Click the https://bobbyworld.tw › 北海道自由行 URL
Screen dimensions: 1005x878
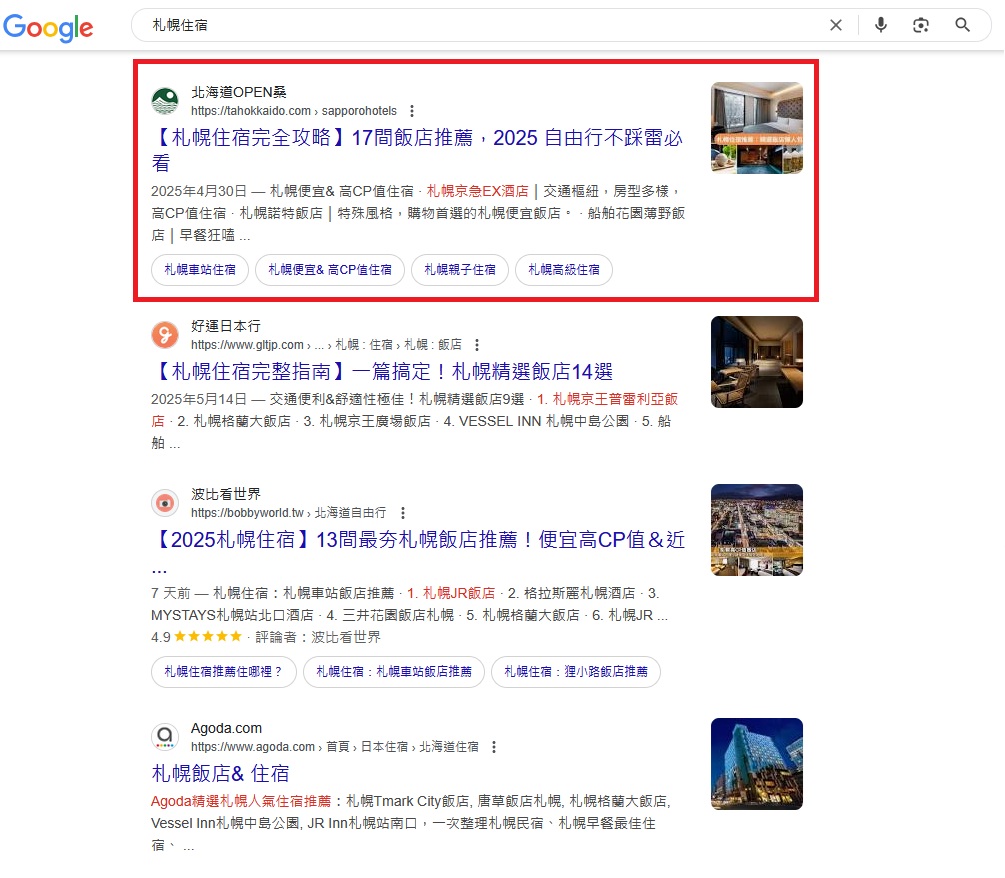point(289,513)
